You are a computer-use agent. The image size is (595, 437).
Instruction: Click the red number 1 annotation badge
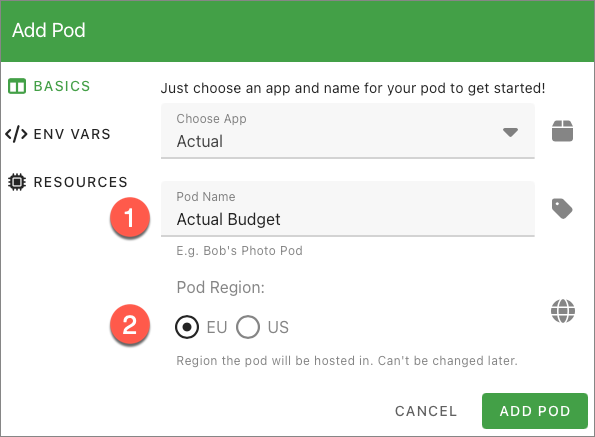click(x=130, y=217)
